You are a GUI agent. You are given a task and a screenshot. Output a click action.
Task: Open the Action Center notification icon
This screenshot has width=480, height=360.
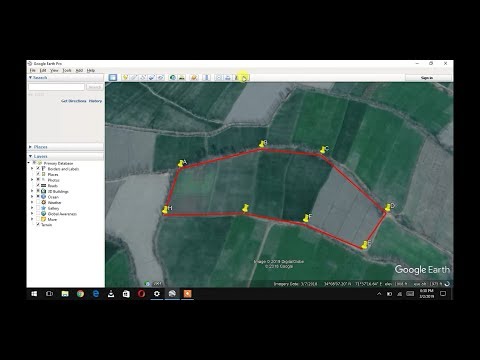(443, 294)
